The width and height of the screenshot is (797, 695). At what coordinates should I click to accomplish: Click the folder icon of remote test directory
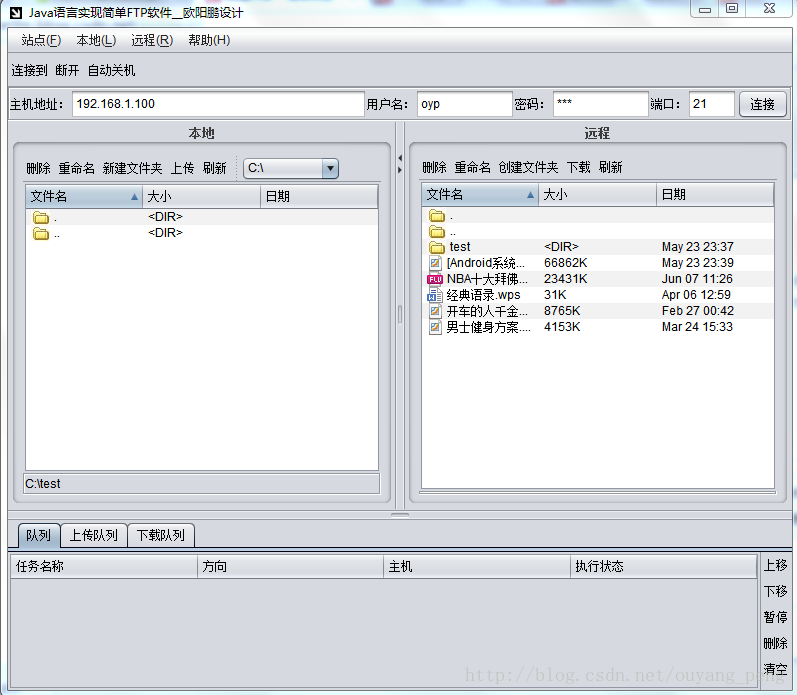pyautogui.click(x=437, y=247)
